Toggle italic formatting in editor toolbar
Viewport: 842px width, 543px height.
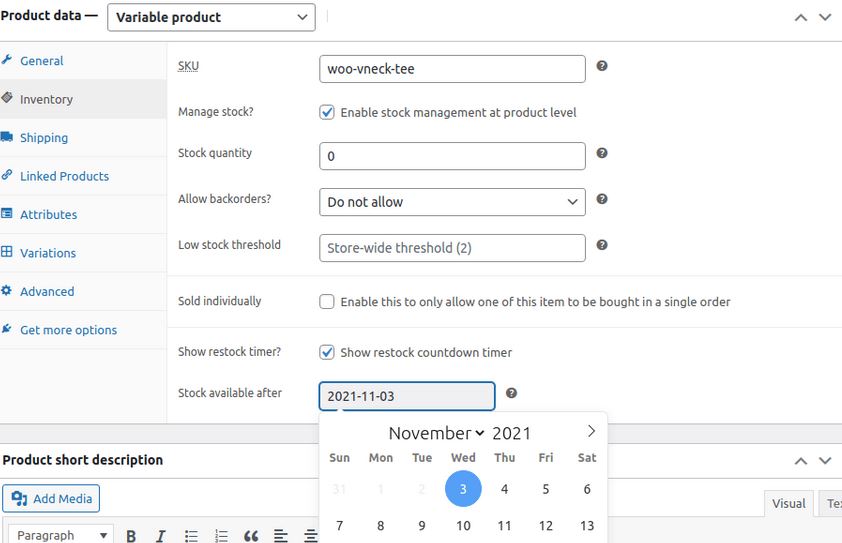point(160,535)
